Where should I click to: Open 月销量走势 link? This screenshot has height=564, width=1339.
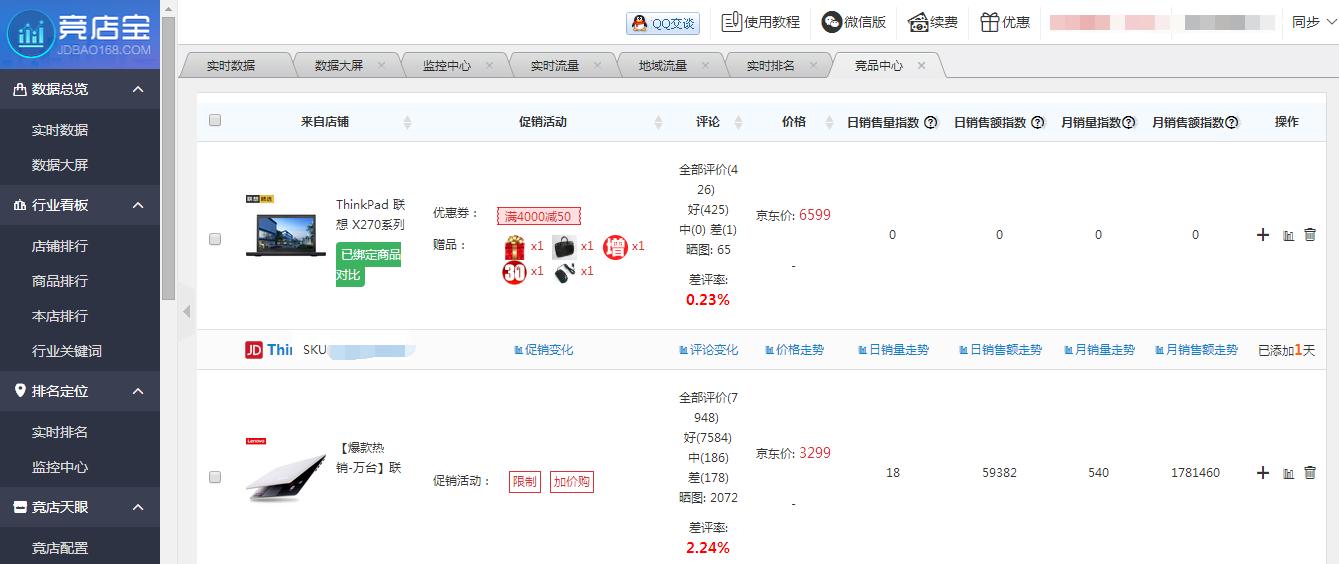point(1099,350)
